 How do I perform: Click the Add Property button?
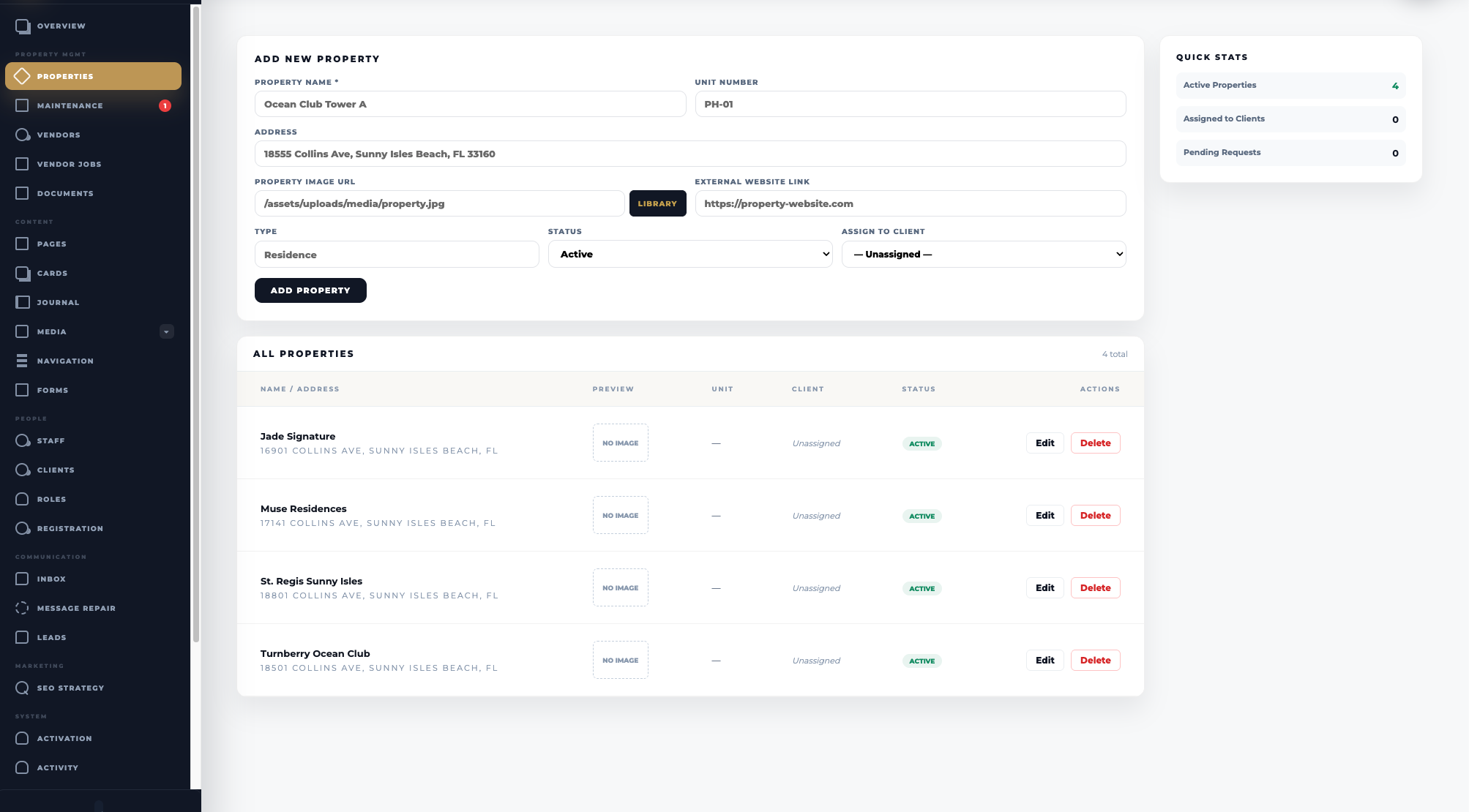[x=310, y=290]
